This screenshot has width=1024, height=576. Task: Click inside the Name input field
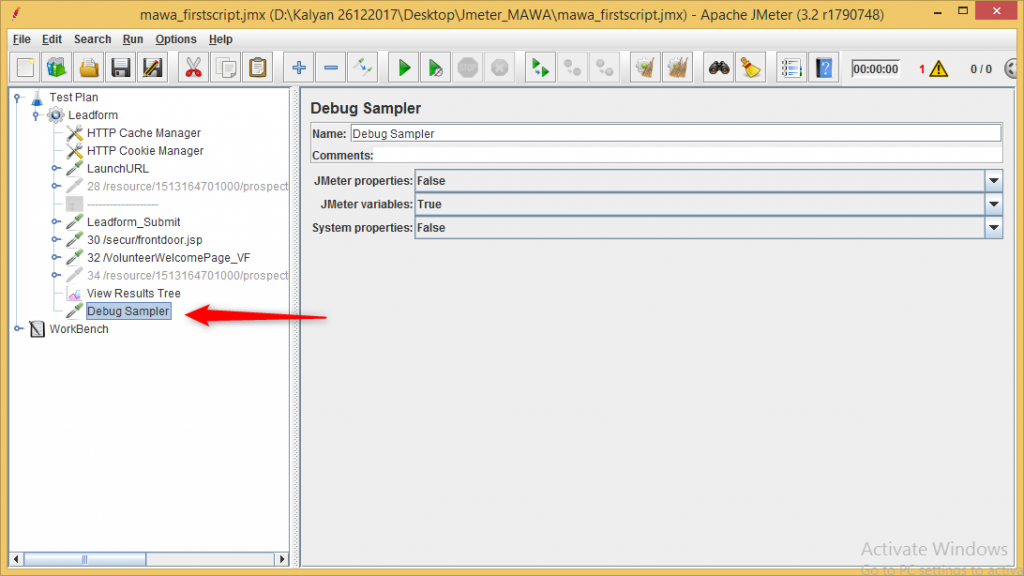pyautogui.click(x=600, y=133)
